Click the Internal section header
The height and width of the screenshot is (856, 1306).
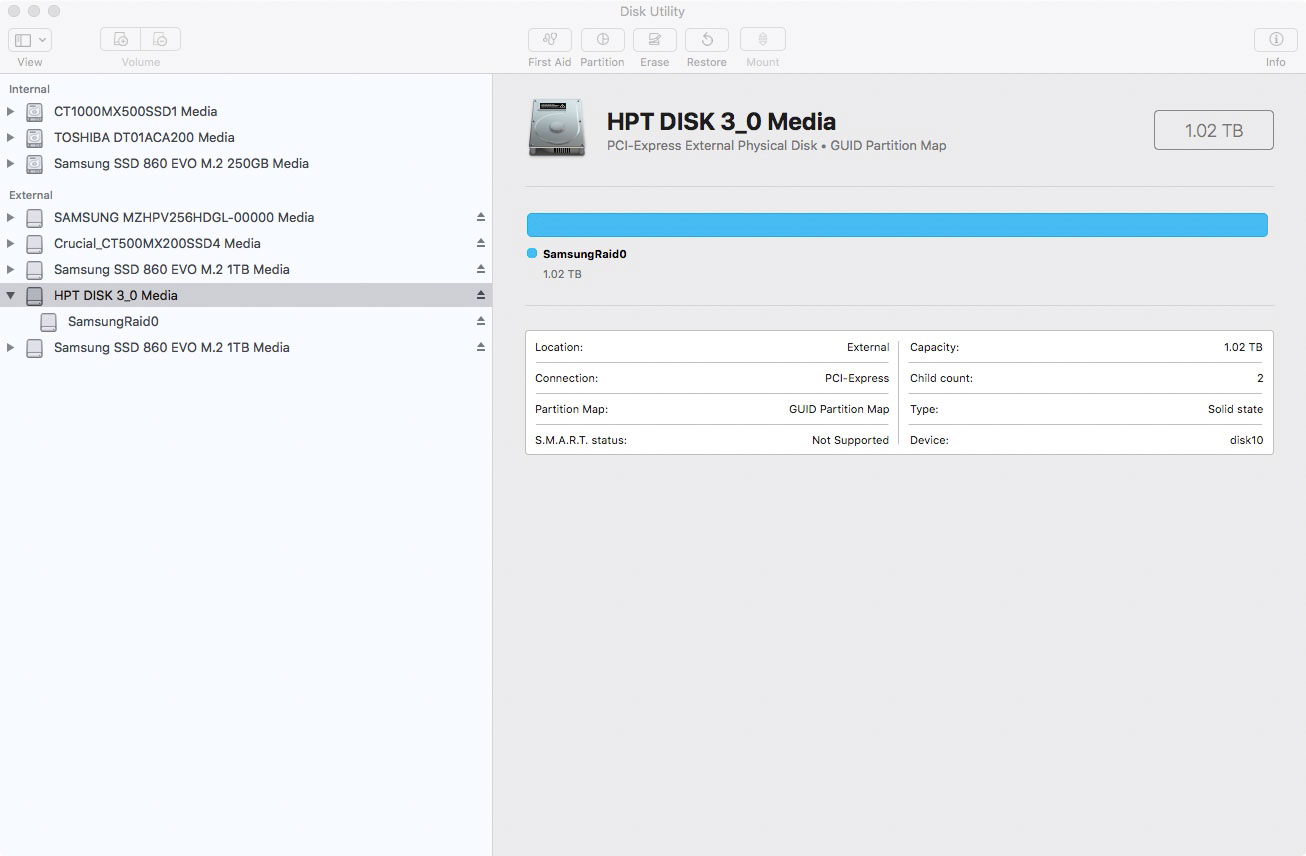point(29,89)
